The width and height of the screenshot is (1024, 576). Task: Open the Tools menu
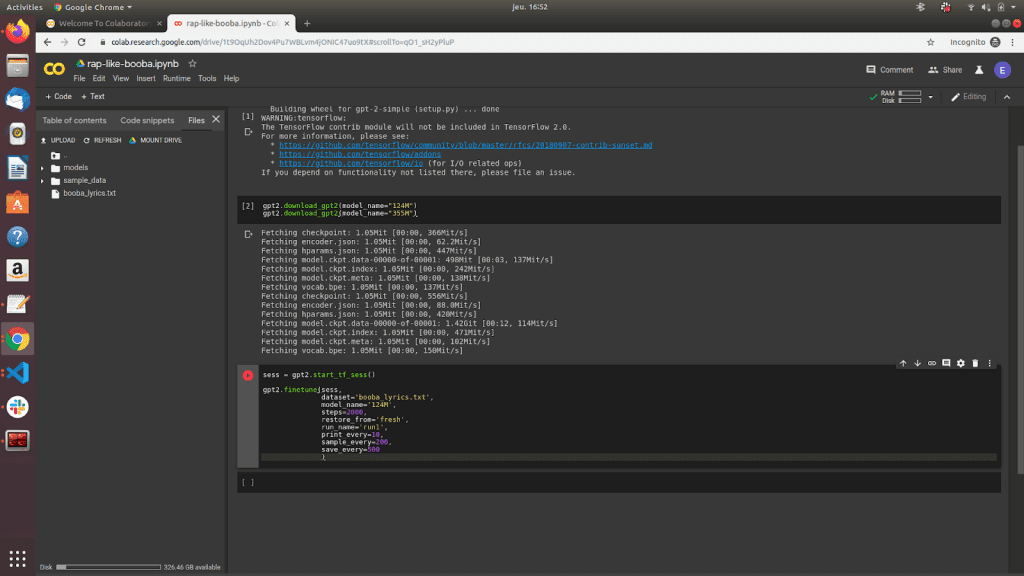tap(207, 78)
